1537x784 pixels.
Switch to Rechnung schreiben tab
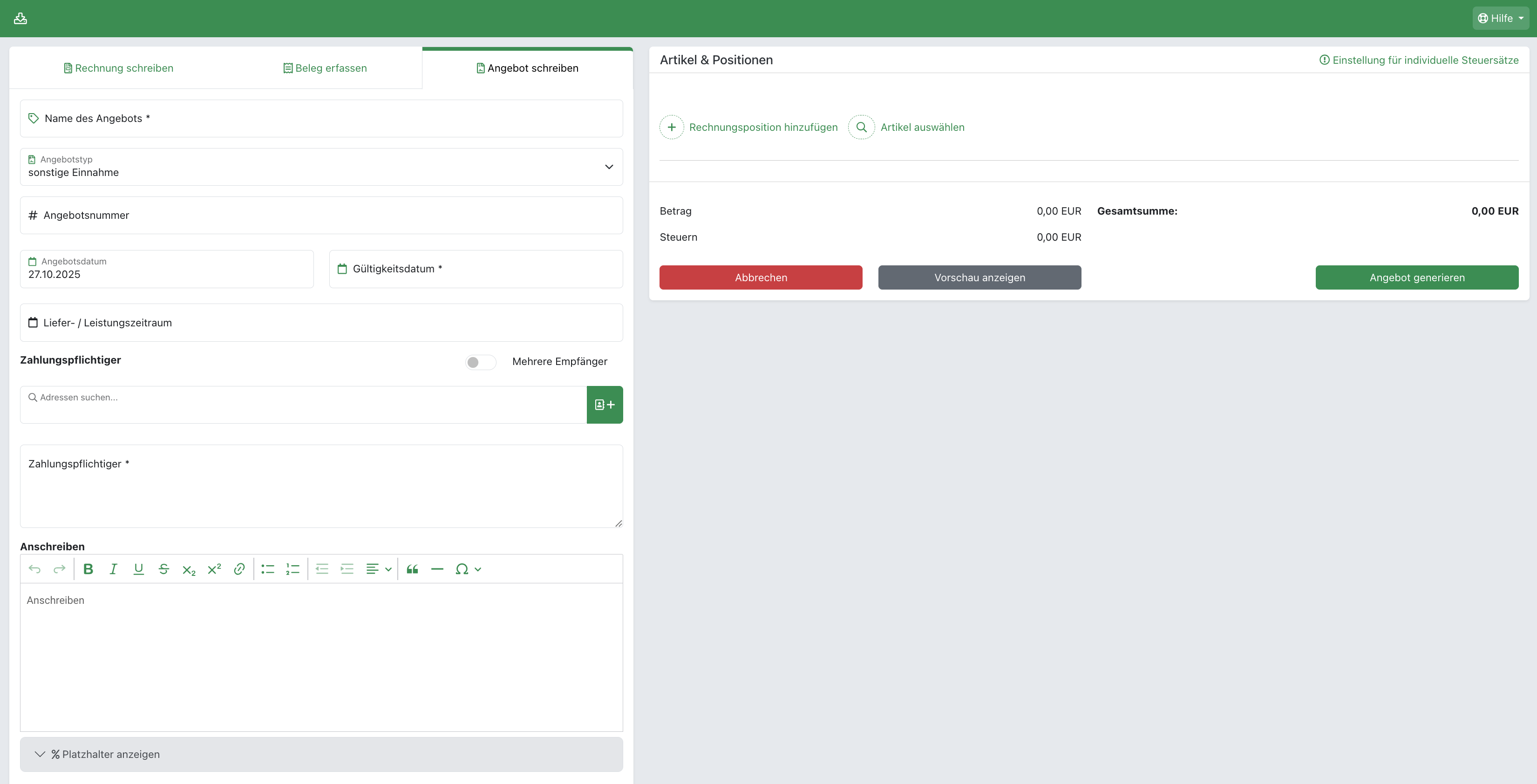pos(118,68)
